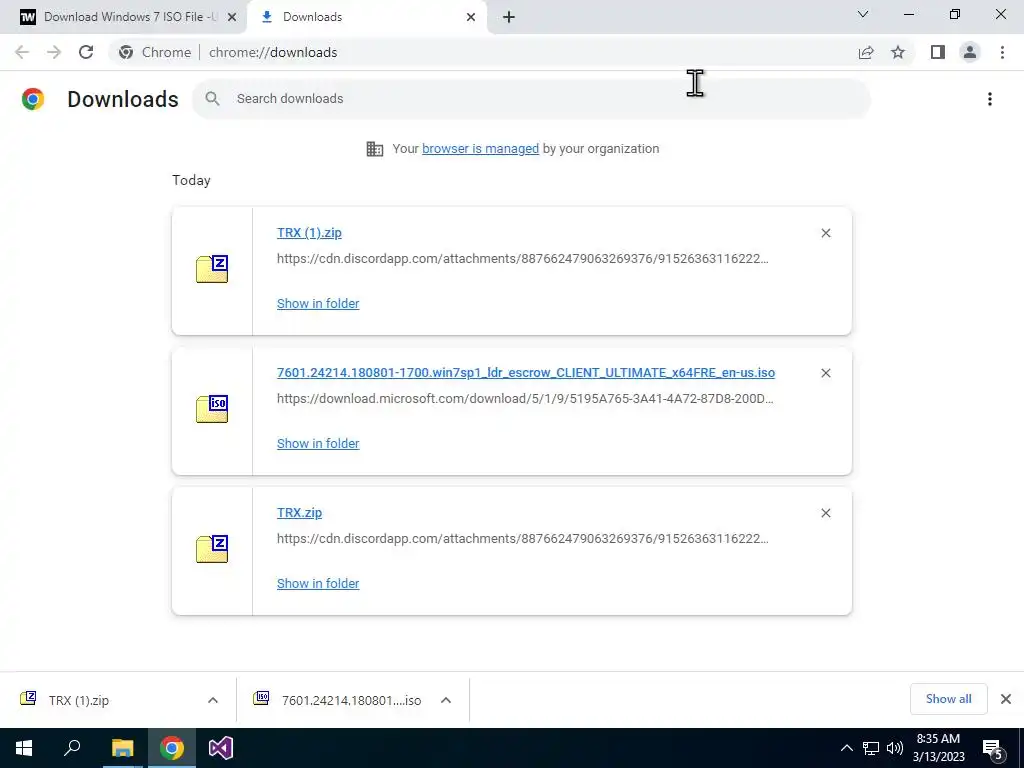1024x768 pixels.
Task: Click the Show all downloads button
Action: 948,699
